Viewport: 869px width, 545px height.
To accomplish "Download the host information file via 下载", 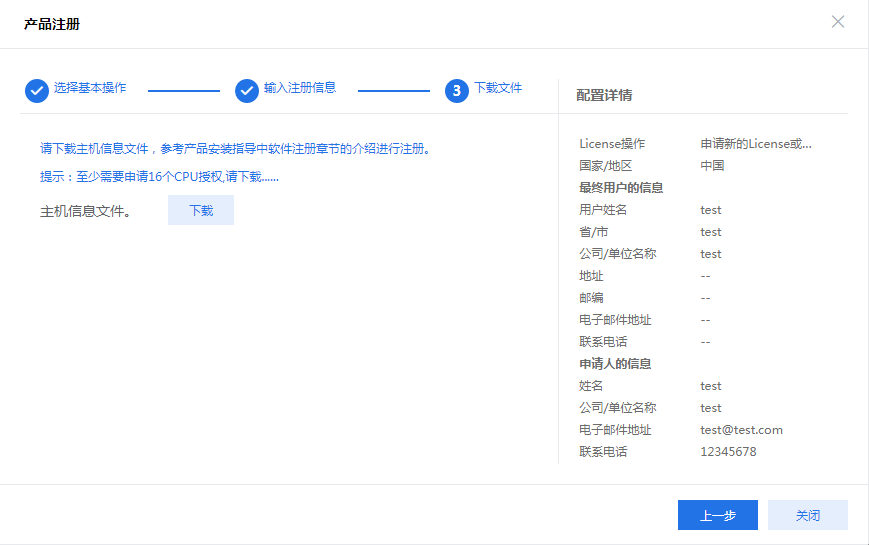I will click(201, 210).
